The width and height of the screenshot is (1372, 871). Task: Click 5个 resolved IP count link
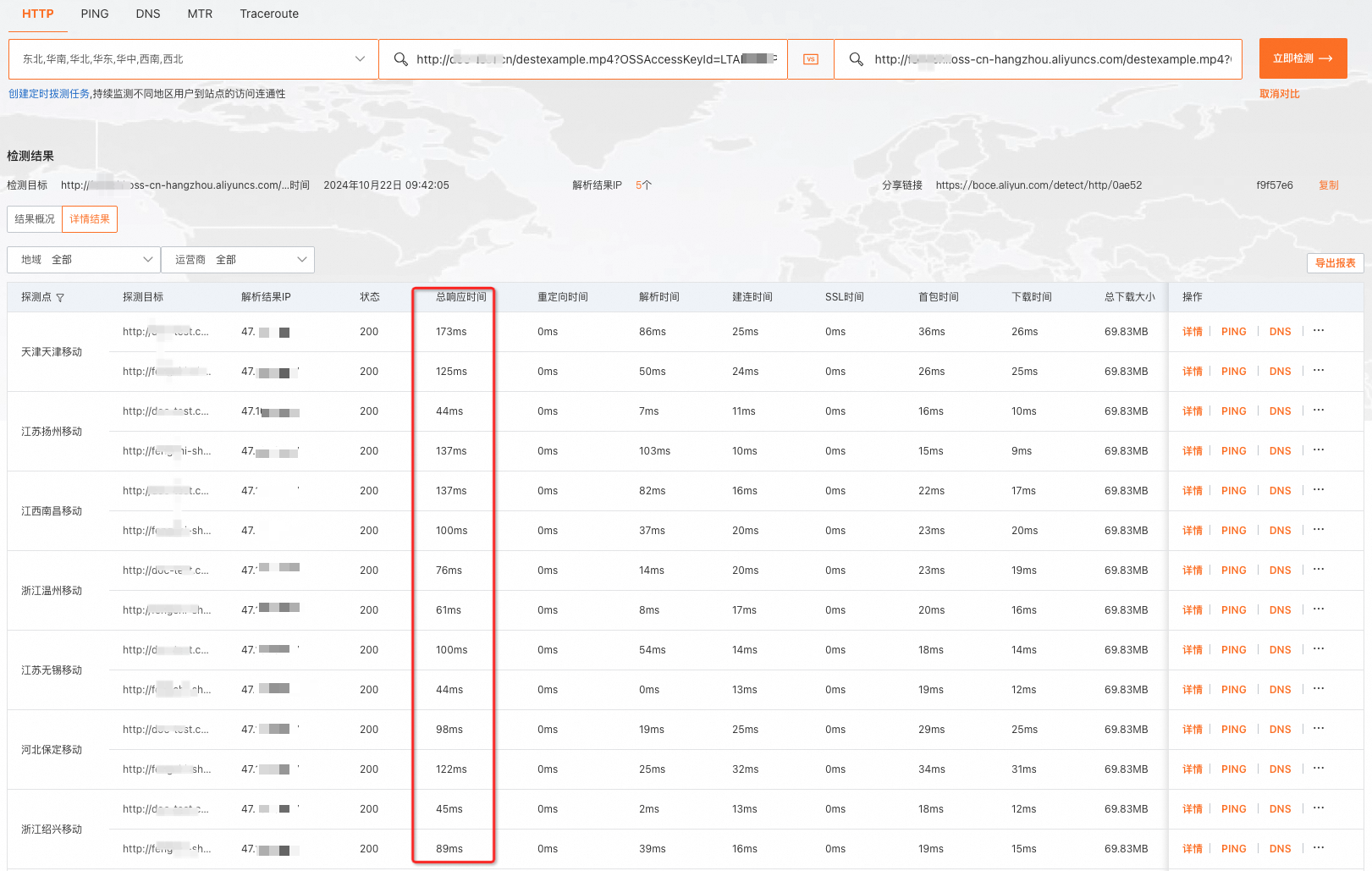(x=643, y=185)
